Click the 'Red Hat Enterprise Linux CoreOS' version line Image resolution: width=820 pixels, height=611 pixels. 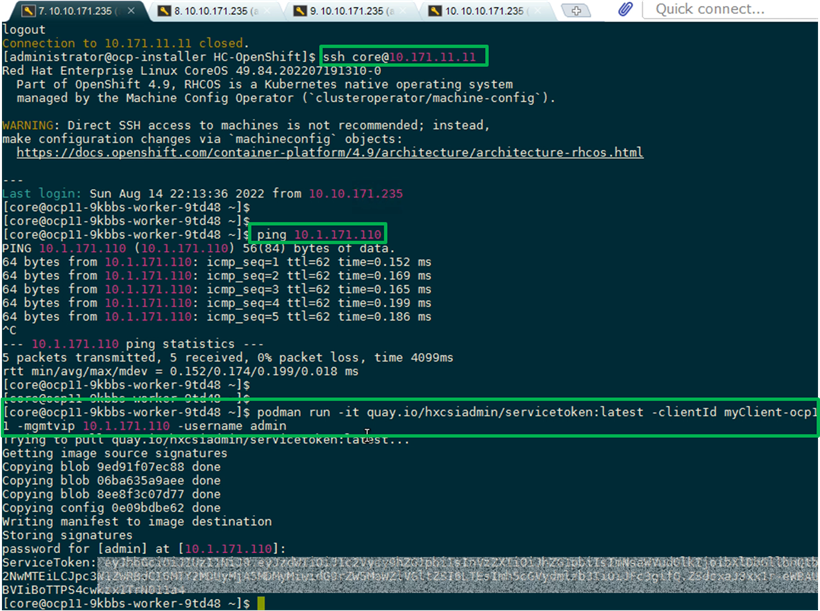[192, 71]
